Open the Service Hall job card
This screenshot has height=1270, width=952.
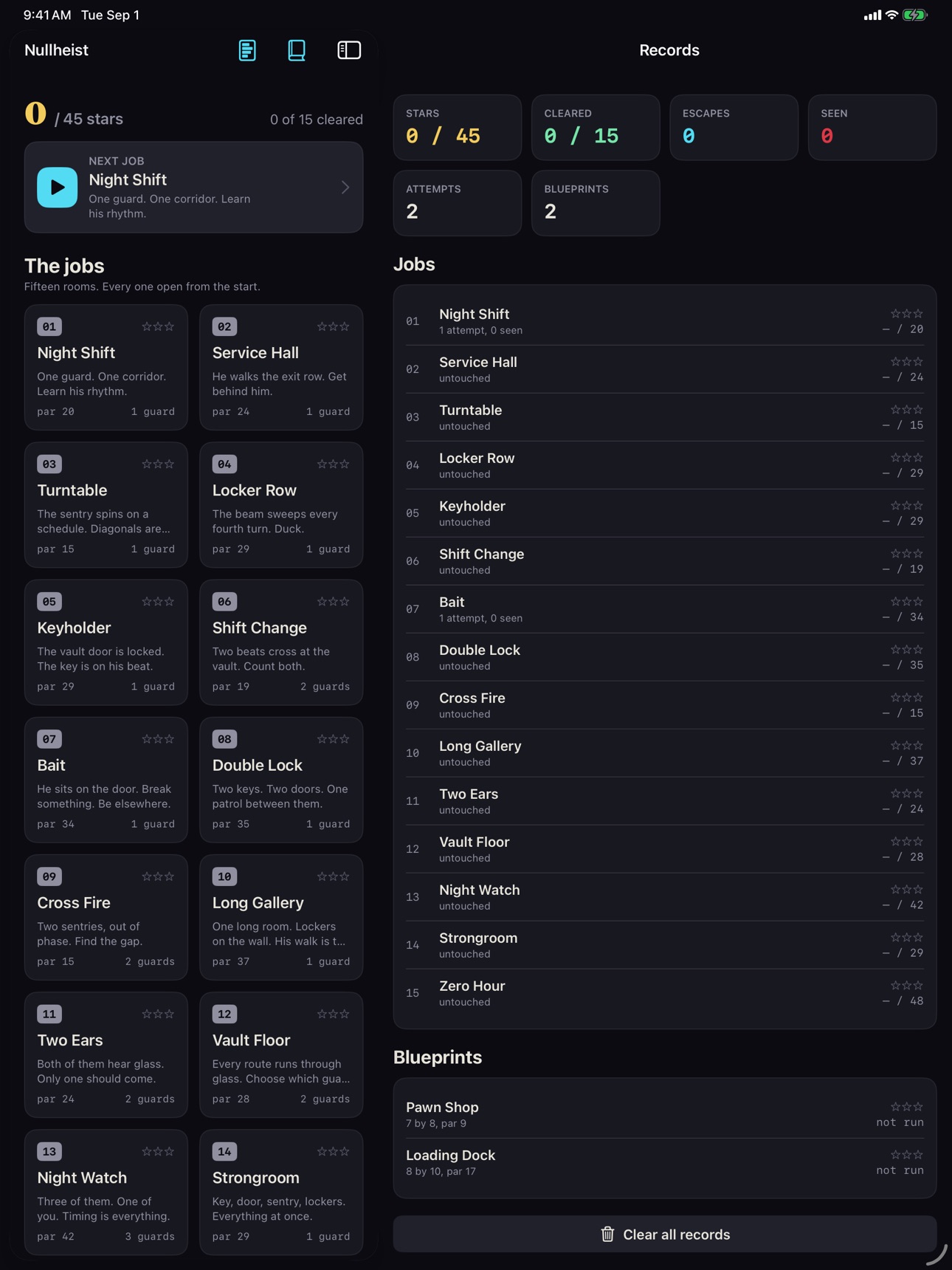[281, 368]
